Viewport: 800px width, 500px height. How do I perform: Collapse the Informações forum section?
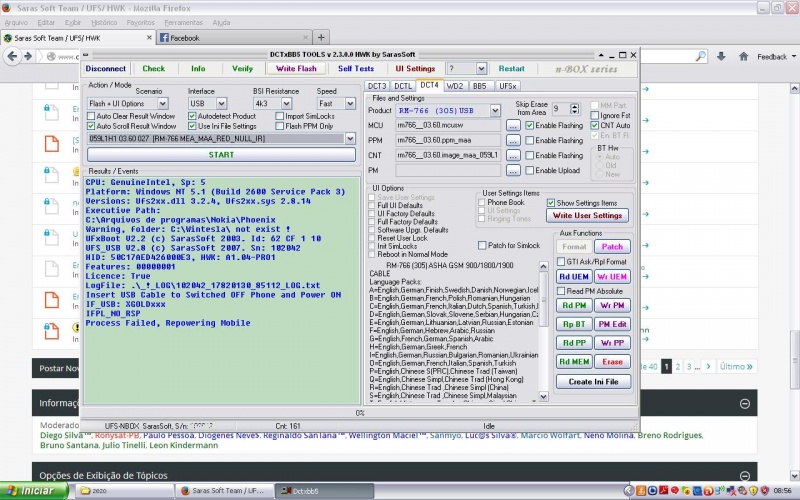pos(745,404)
